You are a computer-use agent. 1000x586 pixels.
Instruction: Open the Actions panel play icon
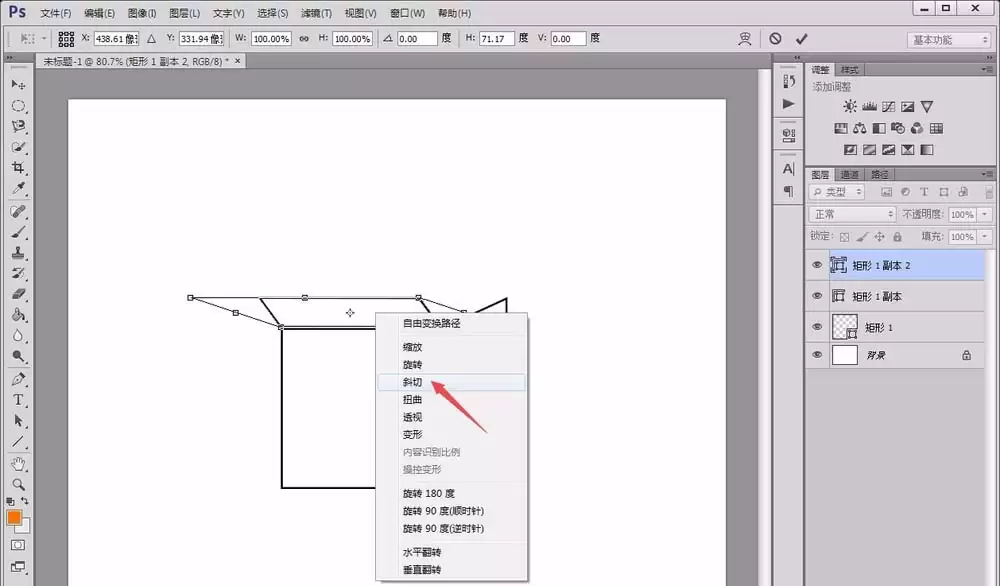(789, 103)
